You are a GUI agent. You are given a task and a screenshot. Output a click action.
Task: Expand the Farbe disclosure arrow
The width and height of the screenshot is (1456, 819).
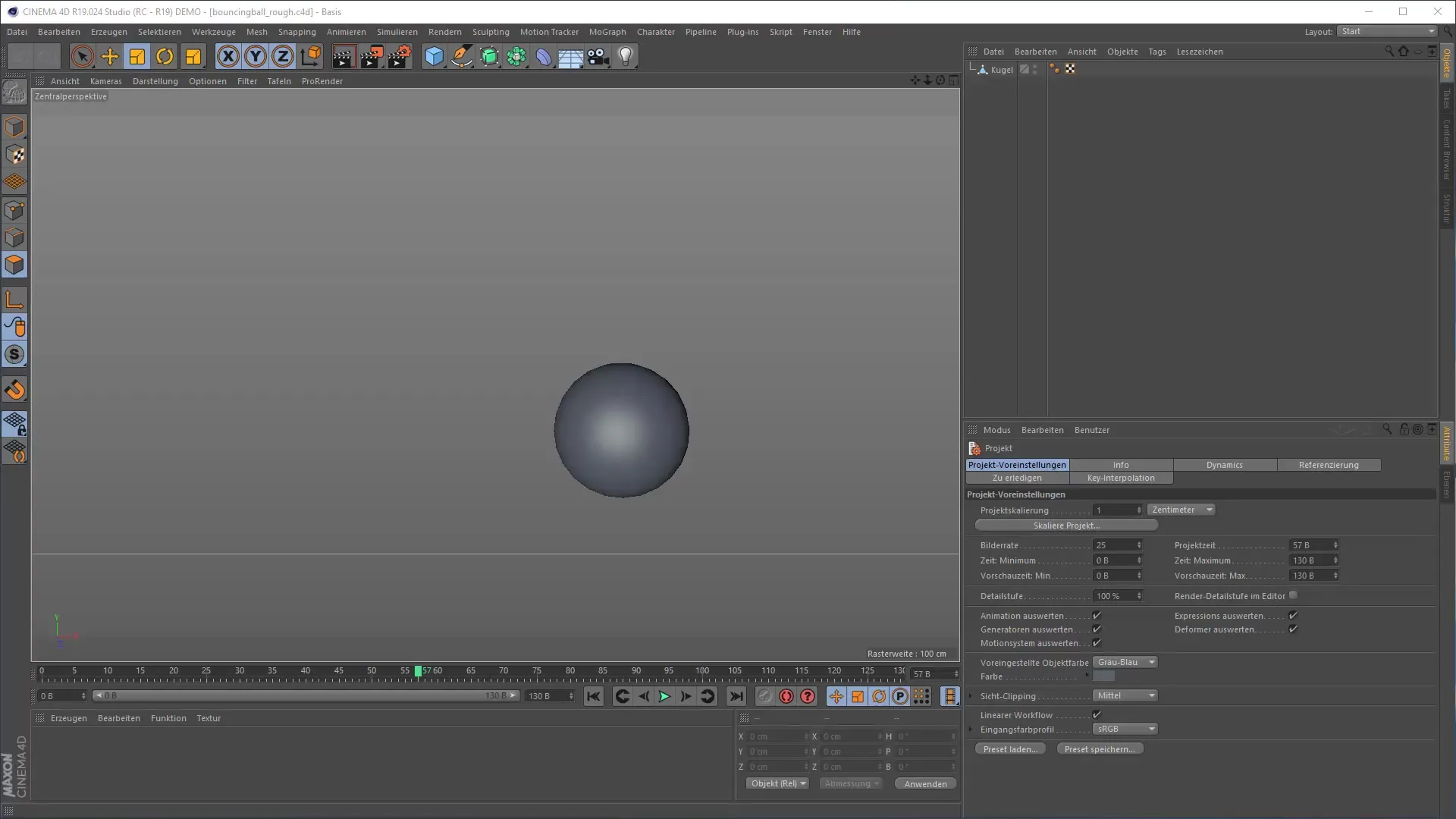[x=1087, y=675]
